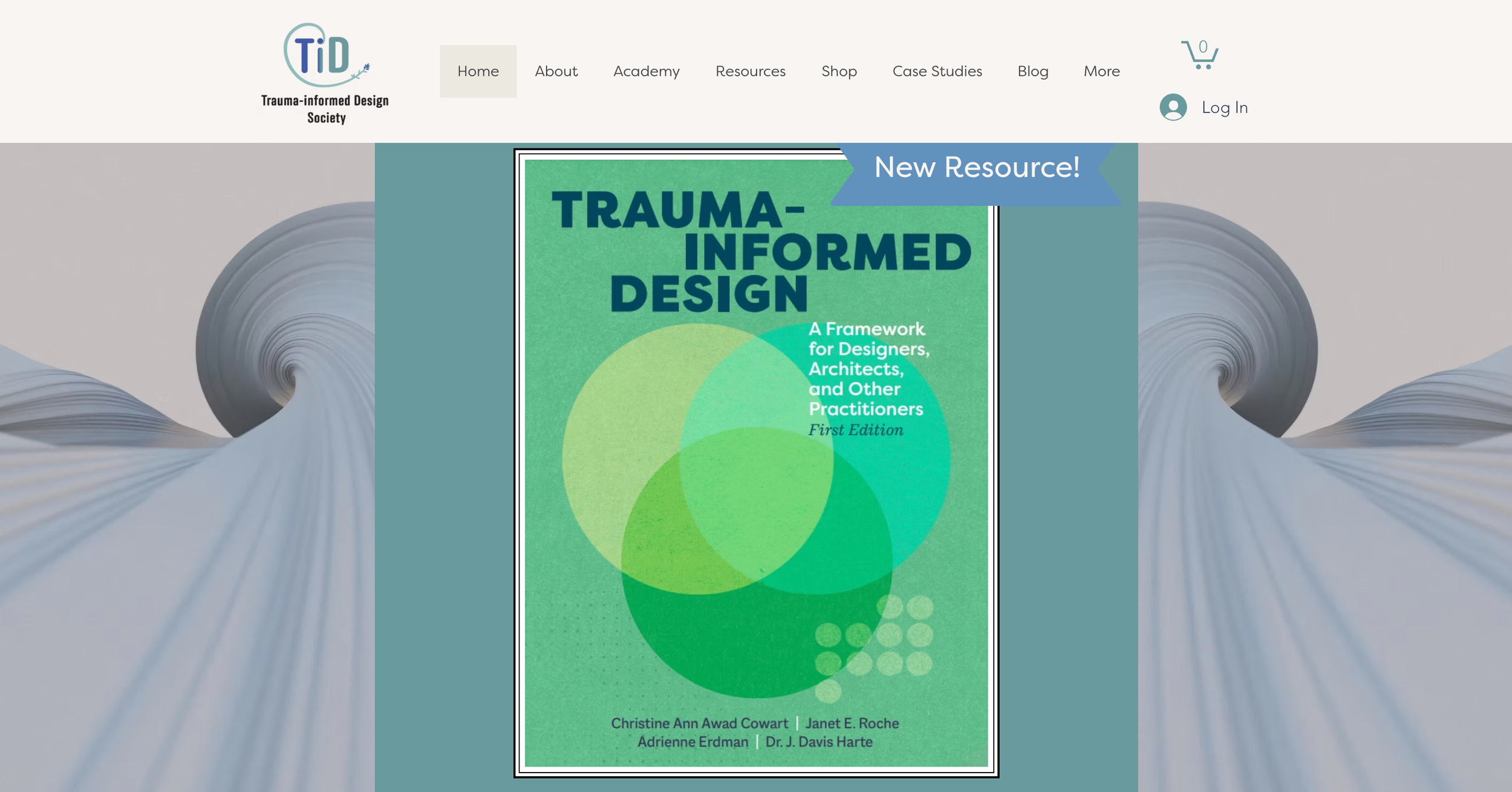The image size is (1512, 792).
Task: Open the Resources menu item
Action: (750, 71)
